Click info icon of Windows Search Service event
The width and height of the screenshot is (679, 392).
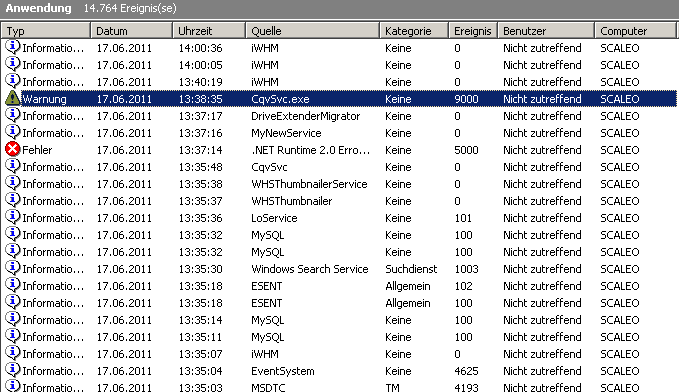pos(13,268)
